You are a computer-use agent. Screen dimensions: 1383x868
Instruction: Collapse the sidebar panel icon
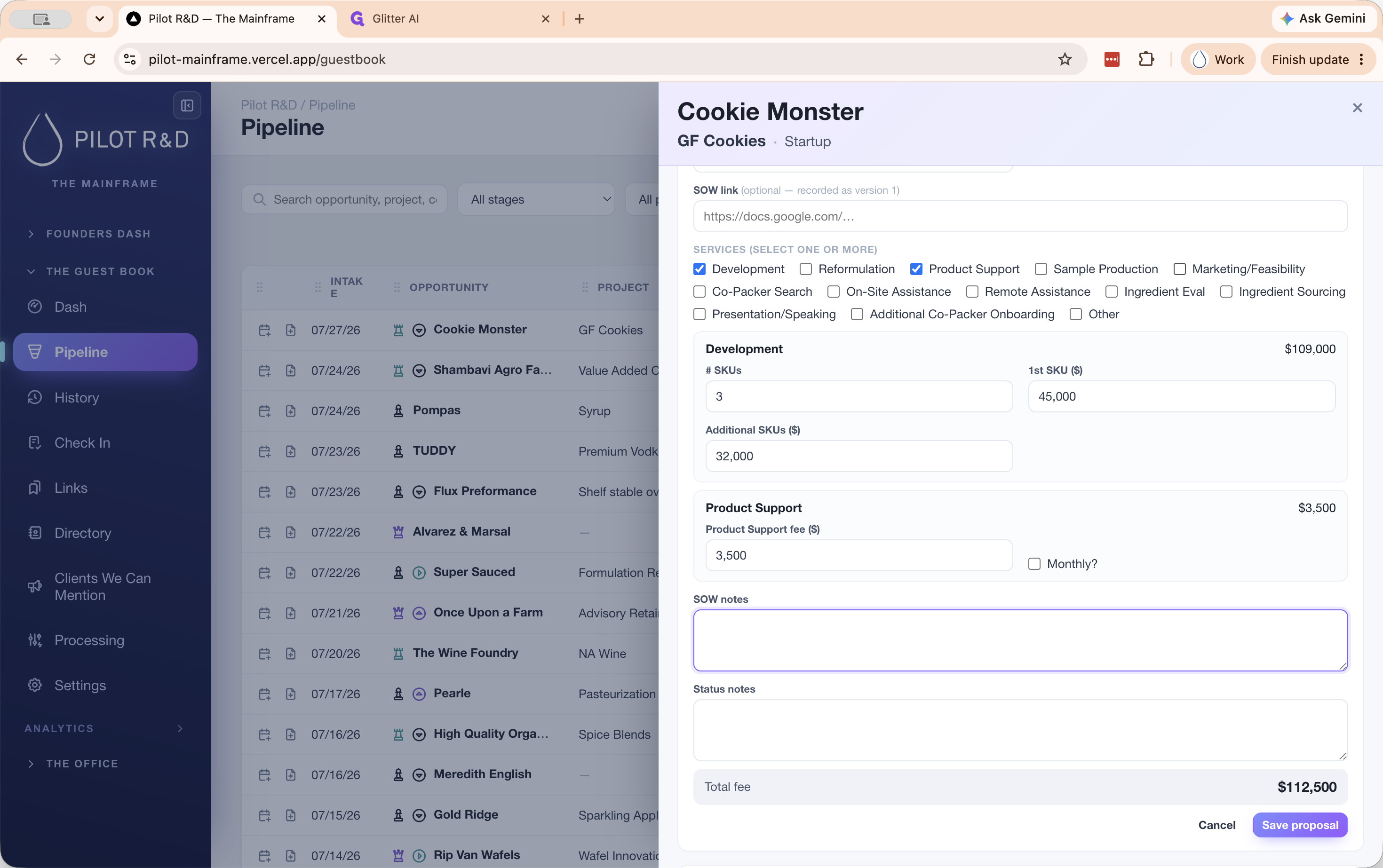tap(187, 106)
